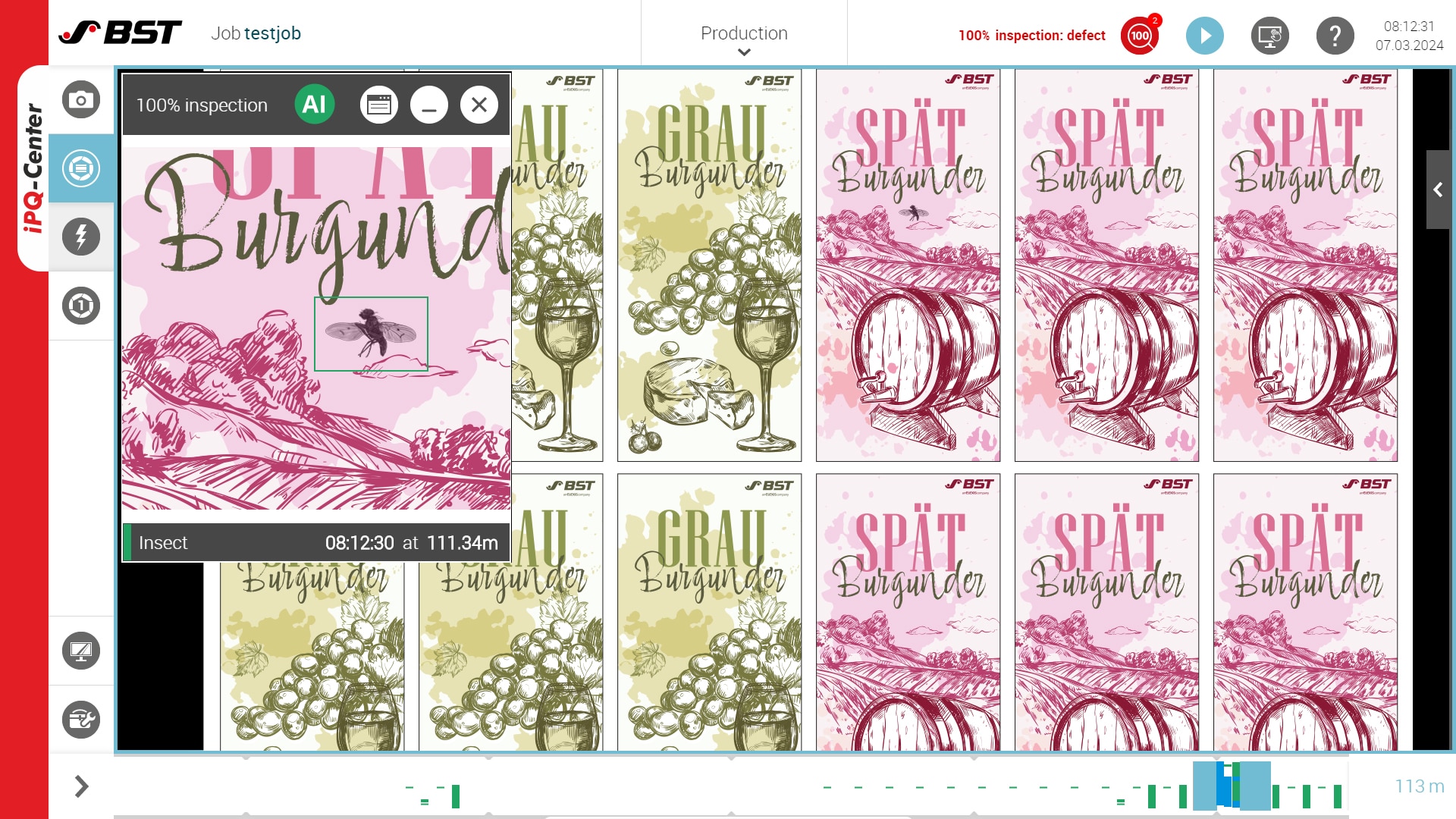Expand the bottom timeline navigation bar
The height and width of the screenshot is (819, 1456).
[81, 788]
